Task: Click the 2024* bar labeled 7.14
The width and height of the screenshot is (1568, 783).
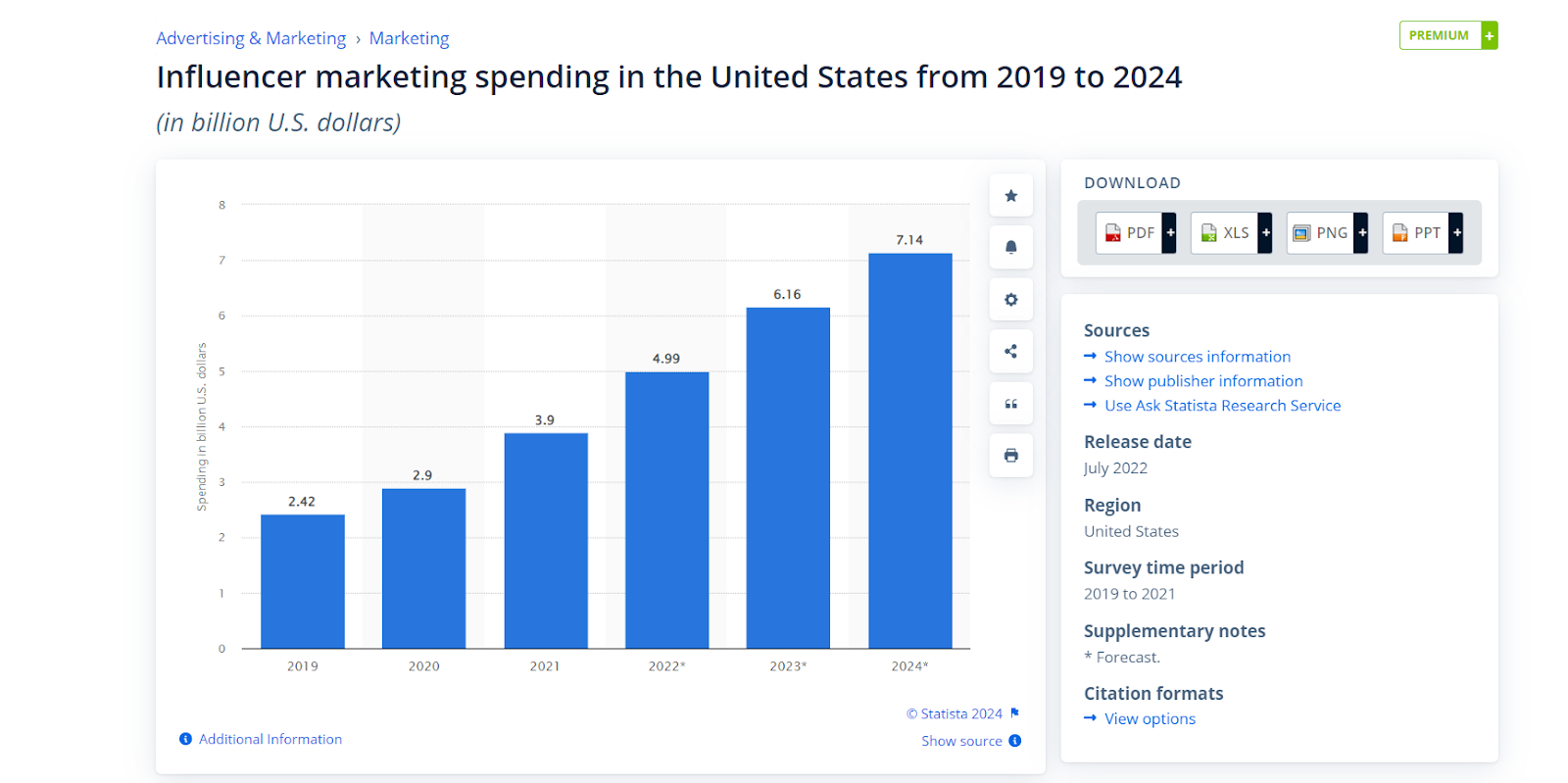Action: (x=909, y=451)
